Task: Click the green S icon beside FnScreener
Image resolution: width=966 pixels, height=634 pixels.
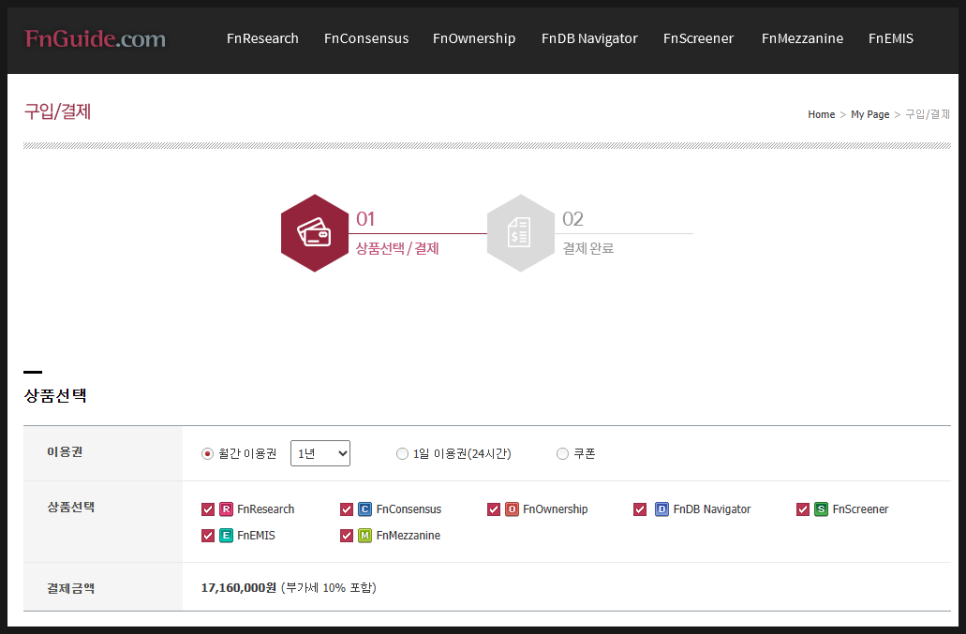Action: tap(821, 509)
